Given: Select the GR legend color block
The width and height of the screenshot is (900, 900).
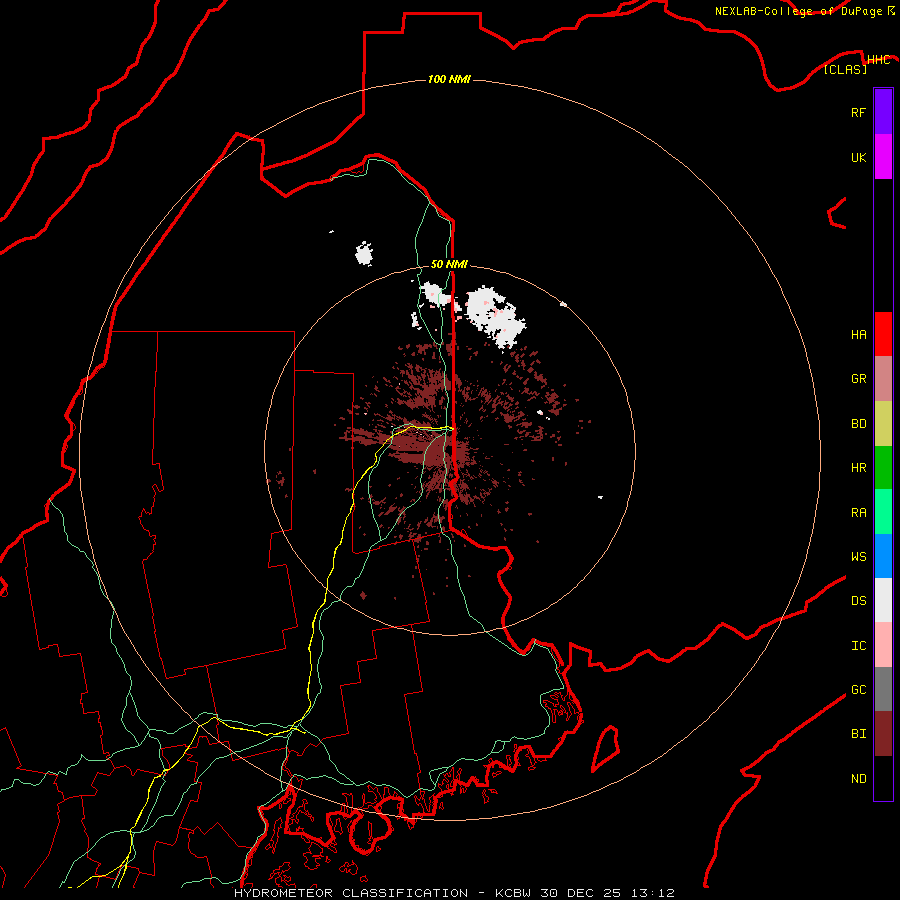Looking at the screenshot, I should pos(883,379).
